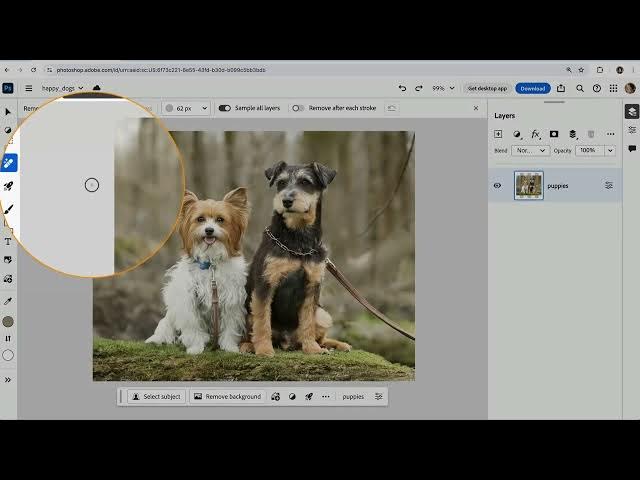
Task: Click the reset stroke icon in options bar
Action: [392, 108]
